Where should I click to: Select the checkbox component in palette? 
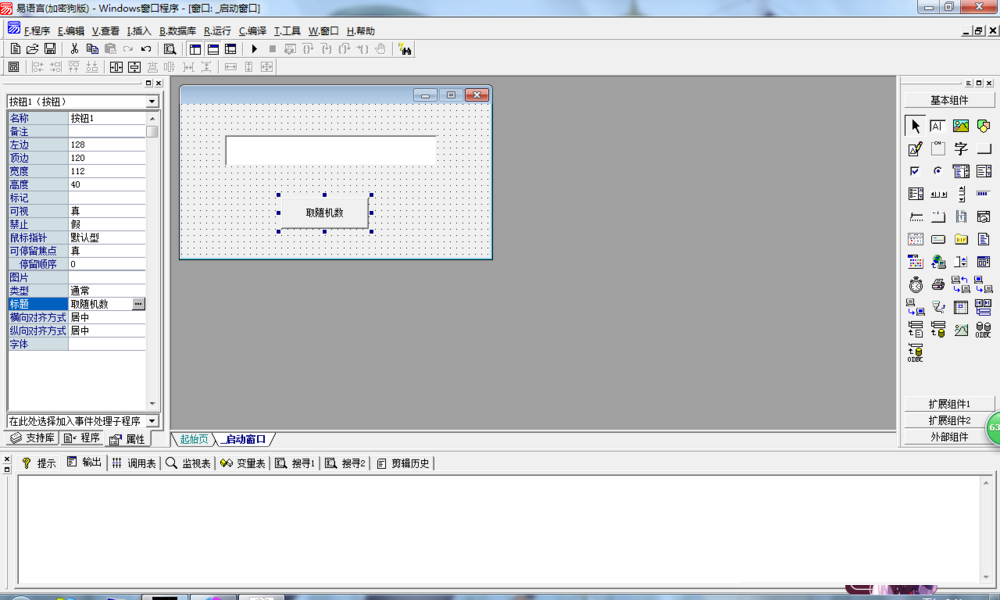point(915,172)
